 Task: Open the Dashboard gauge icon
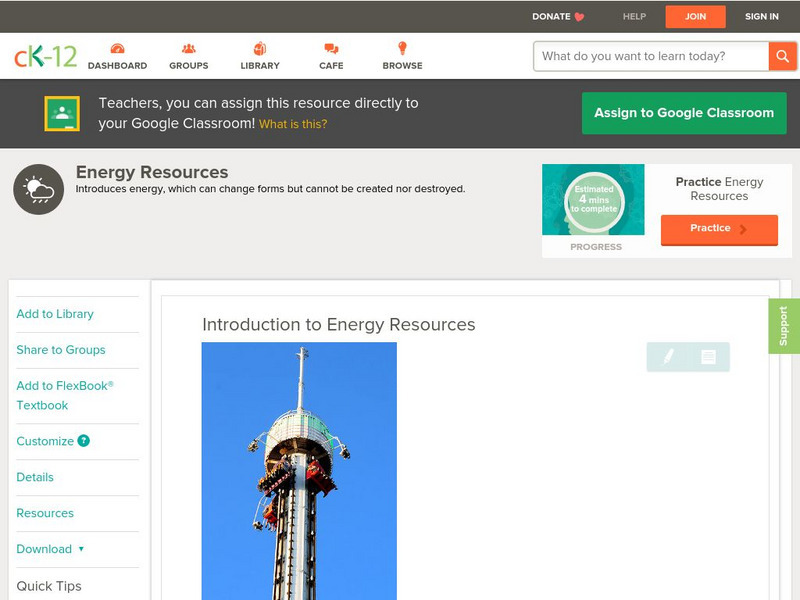tap(117, 49)
